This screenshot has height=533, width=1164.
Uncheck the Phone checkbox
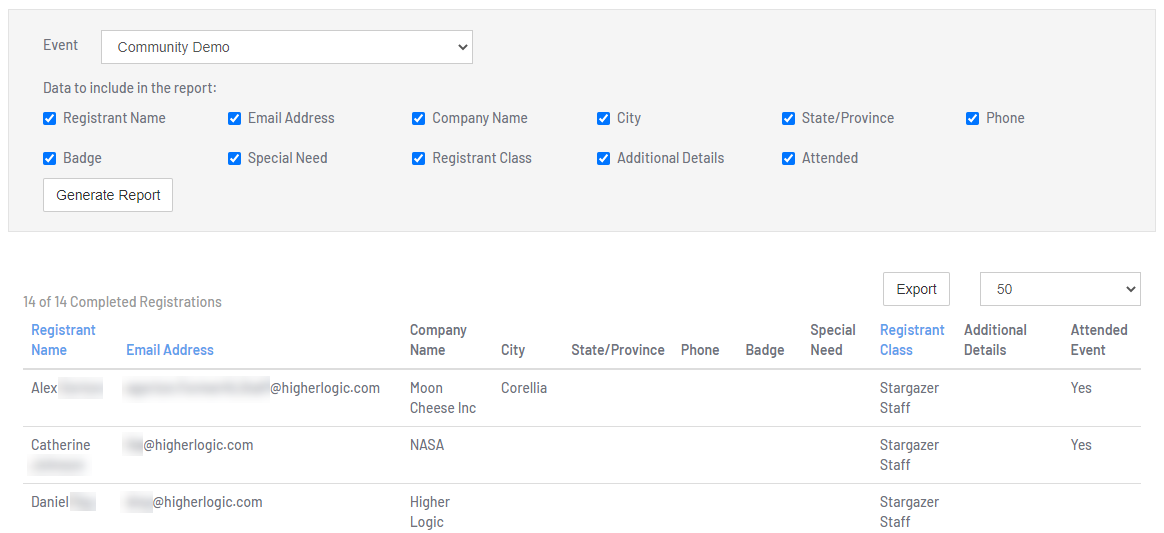point(973,118)
